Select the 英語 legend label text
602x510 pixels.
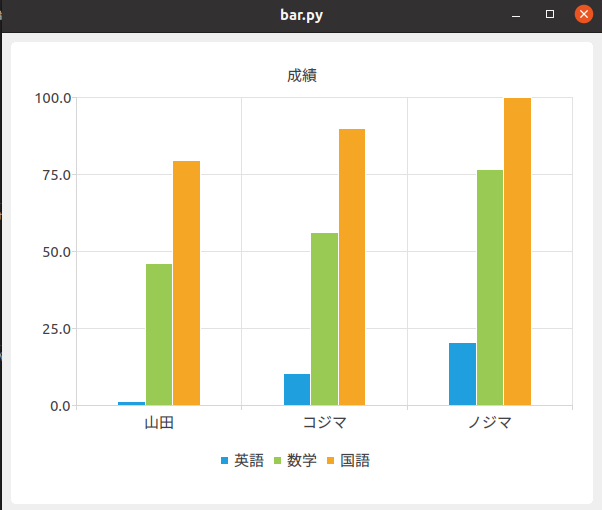(249, 461)
